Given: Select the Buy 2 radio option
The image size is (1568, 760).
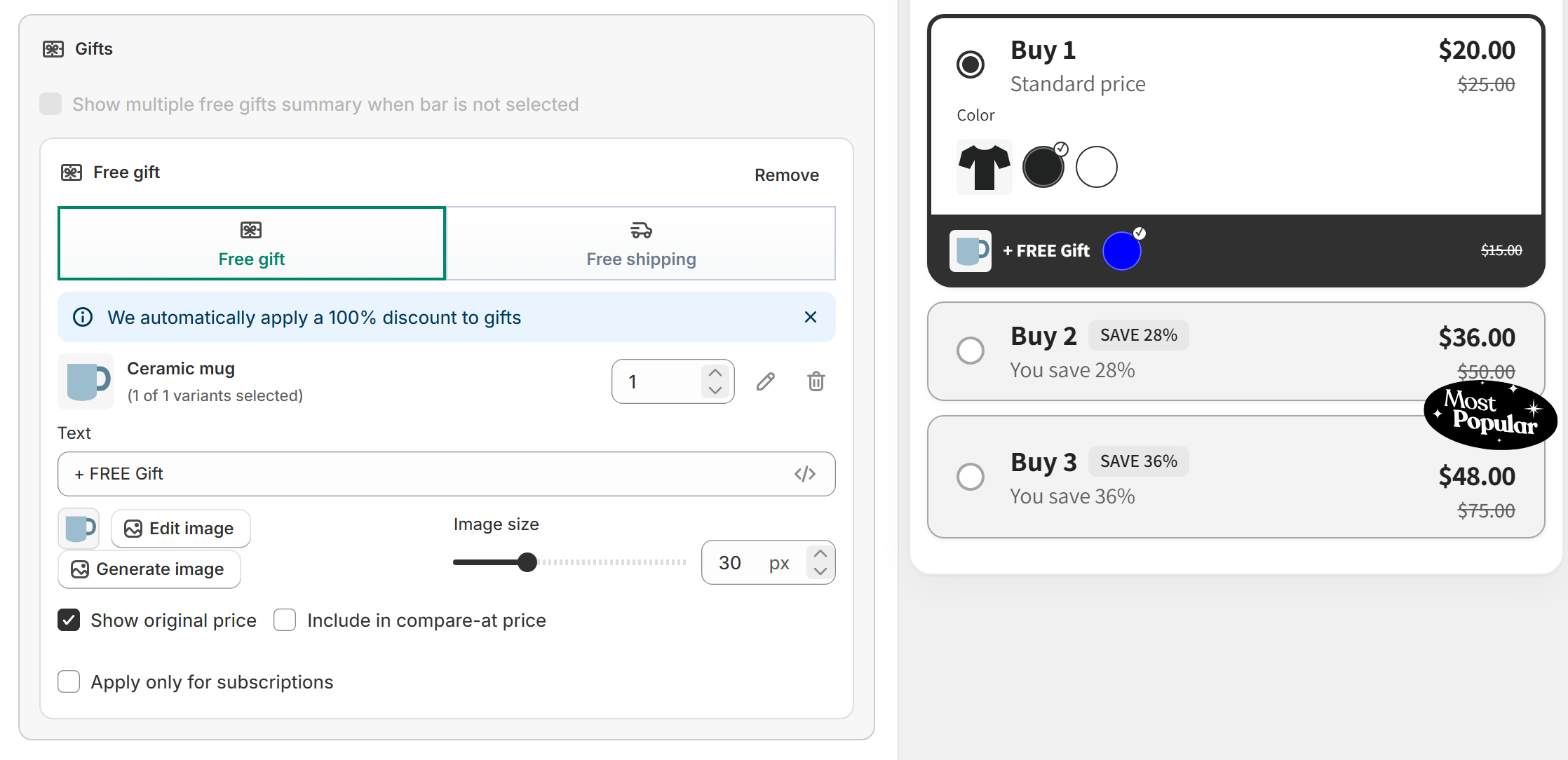Looking at the screenshot, I should pos(971,350).
